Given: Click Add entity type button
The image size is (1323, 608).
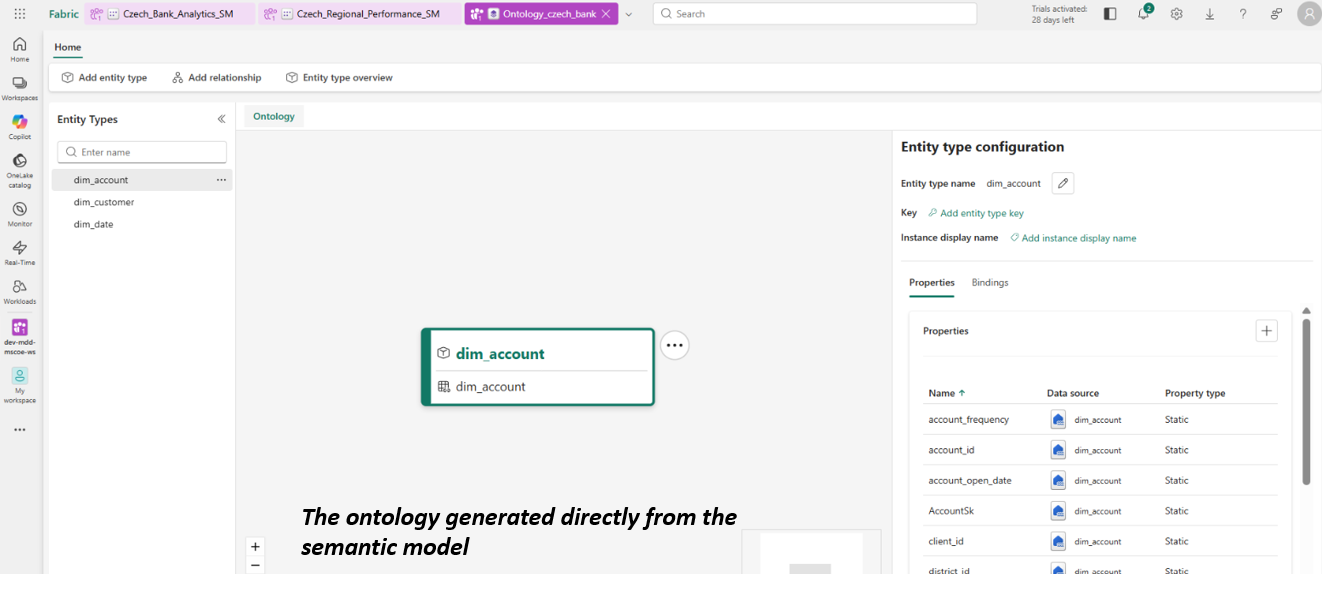Looking at the screenshot, I should pos(104,78).
